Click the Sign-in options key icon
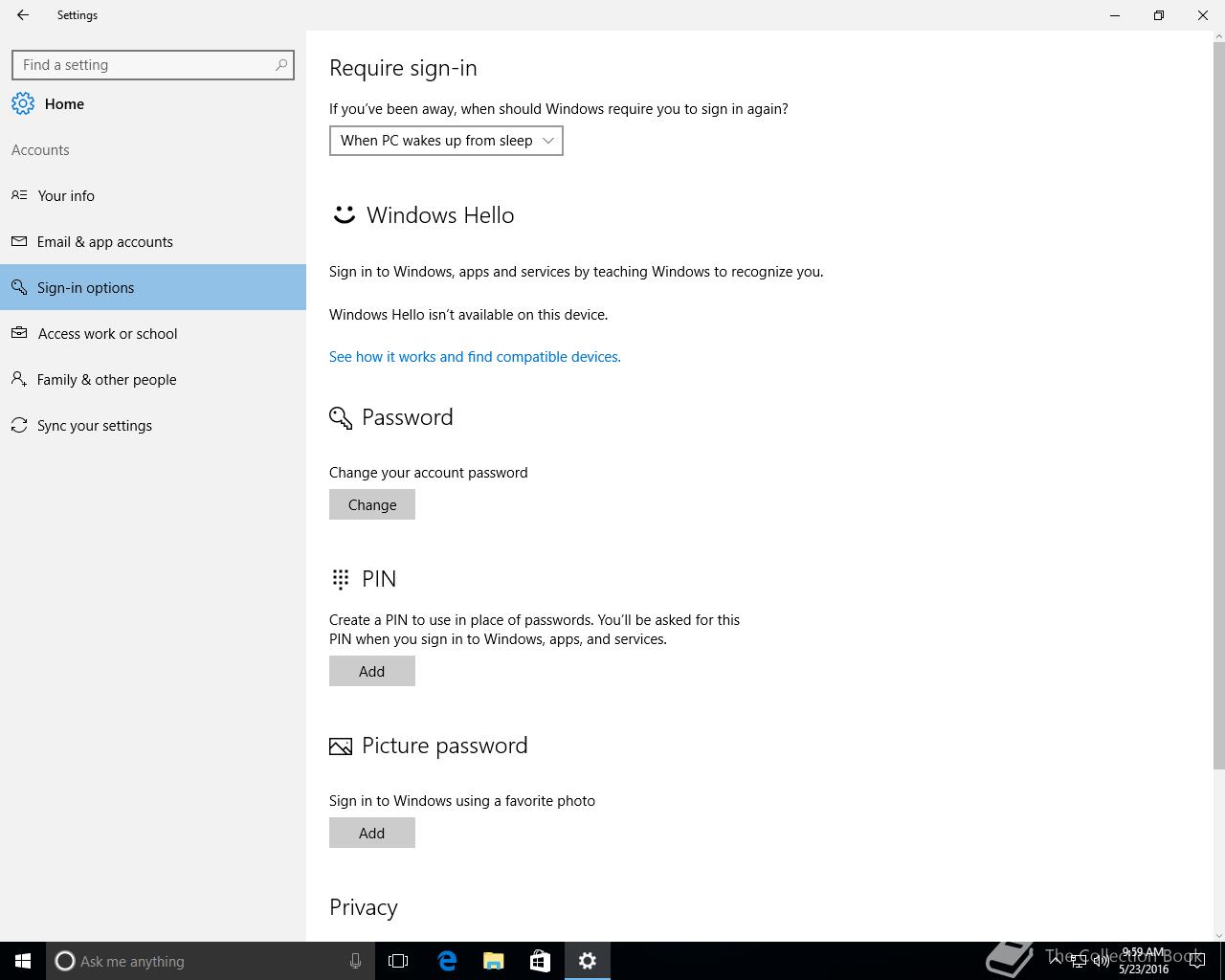 tap(19, 287)
